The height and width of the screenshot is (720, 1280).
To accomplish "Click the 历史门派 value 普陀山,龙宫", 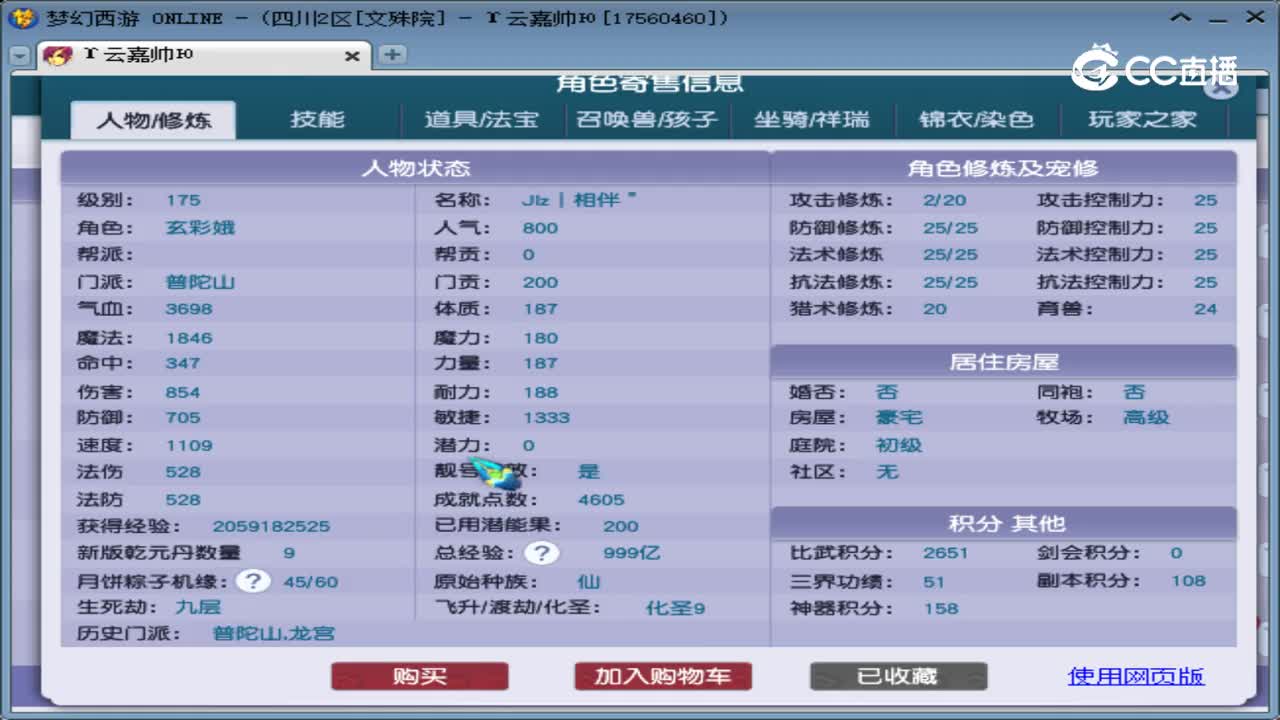I will (274, 634).
